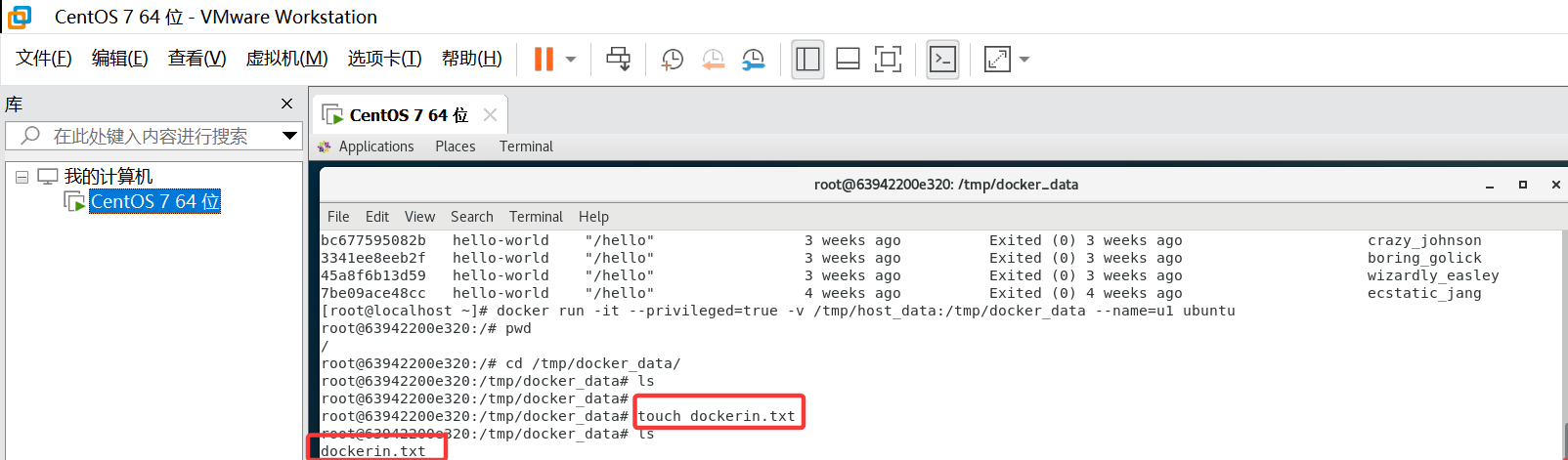Open the GNOME Applications menu

tap(376, 146)
